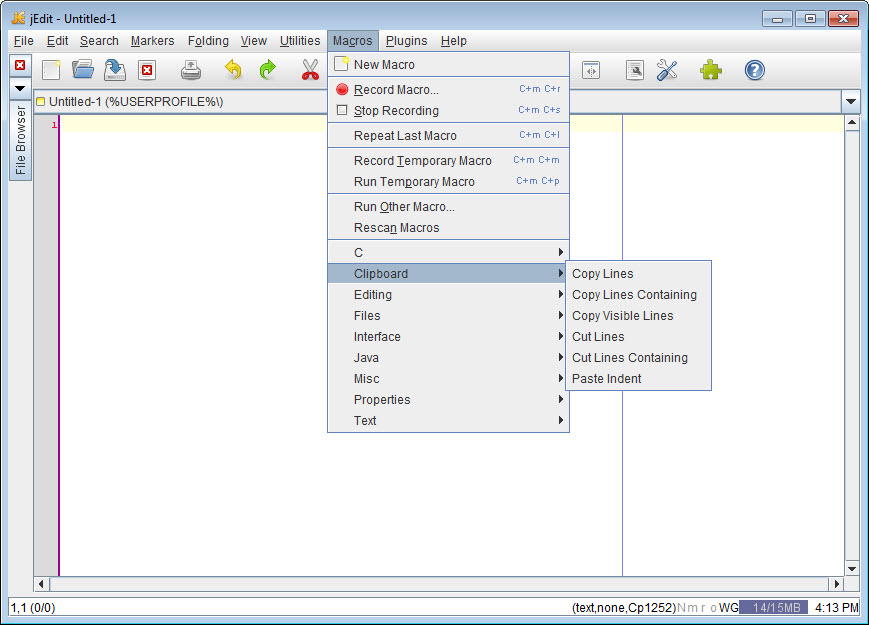
Task: Click the Save file toolbar icon
Action: [x=115, y=70]
